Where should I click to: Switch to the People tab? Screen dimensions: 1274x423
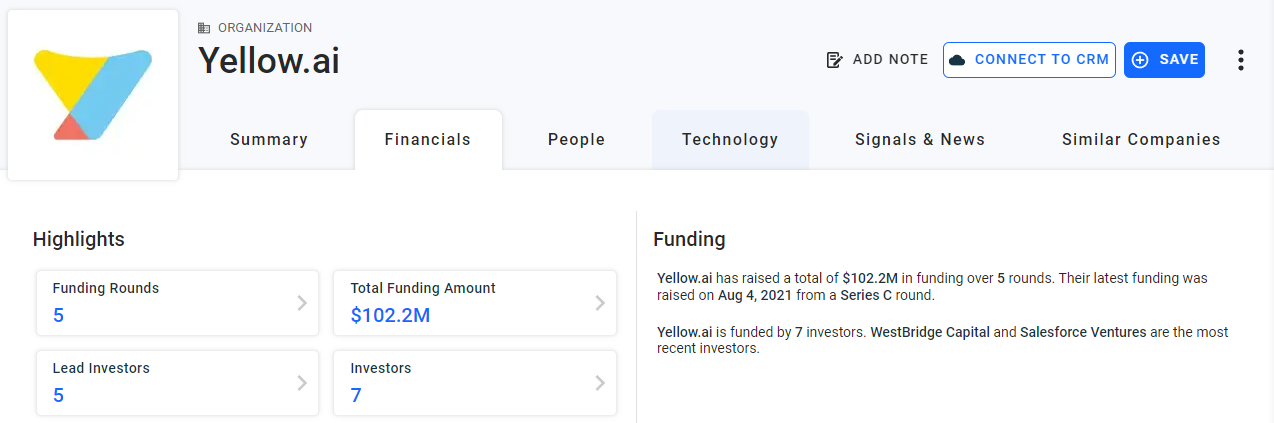(577, 140)
